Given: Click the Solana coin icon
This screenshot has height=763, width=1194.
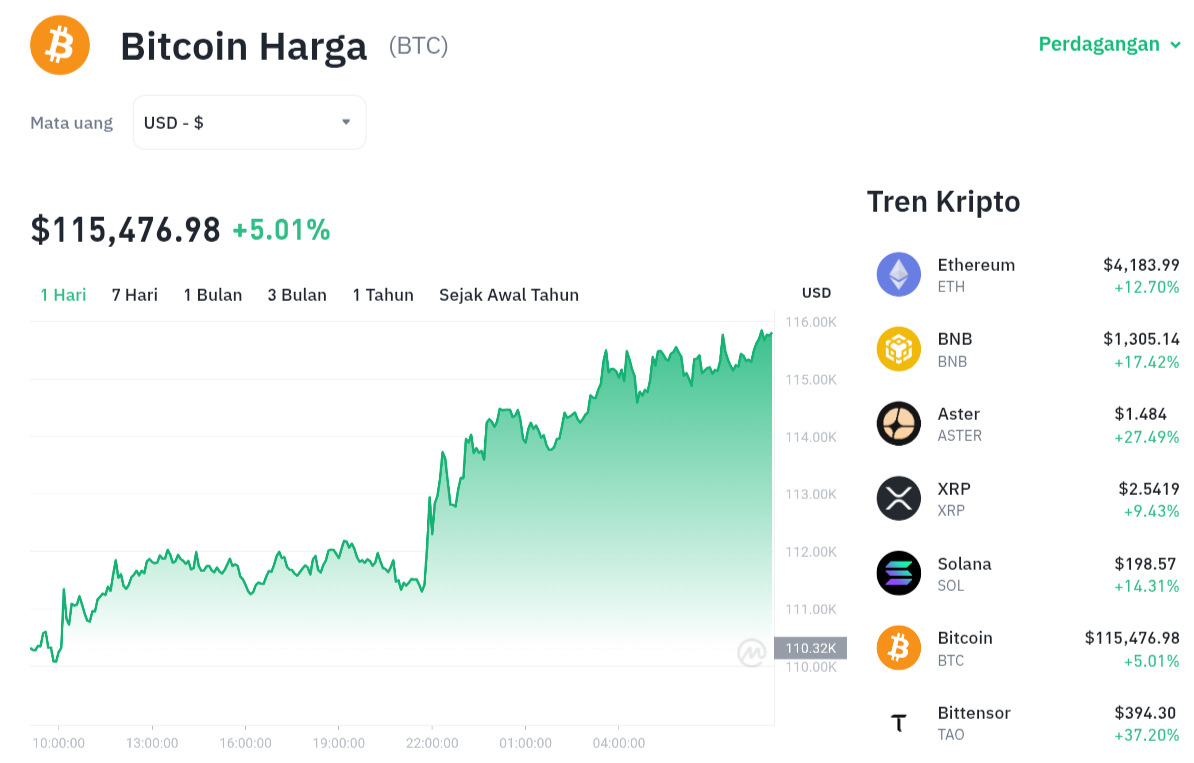Looking at the screenshot, I should pyautogui.click(x=898, y=573).
